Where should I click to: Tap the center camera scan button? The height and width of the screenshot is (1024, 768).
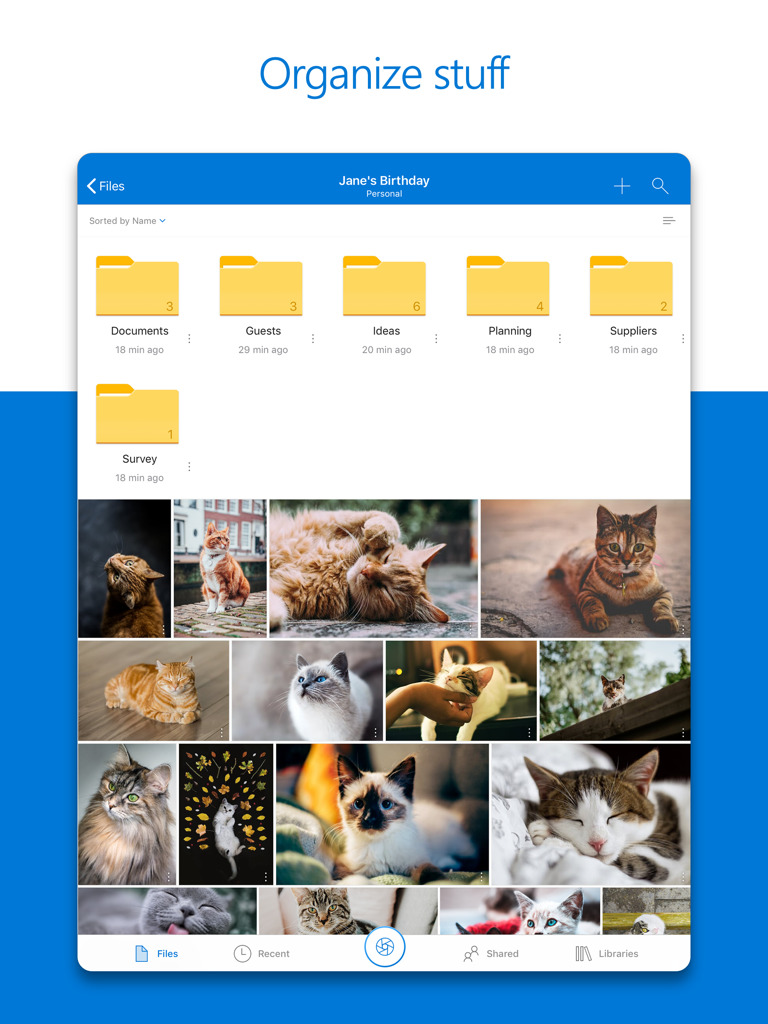click(x=384, y=947)
